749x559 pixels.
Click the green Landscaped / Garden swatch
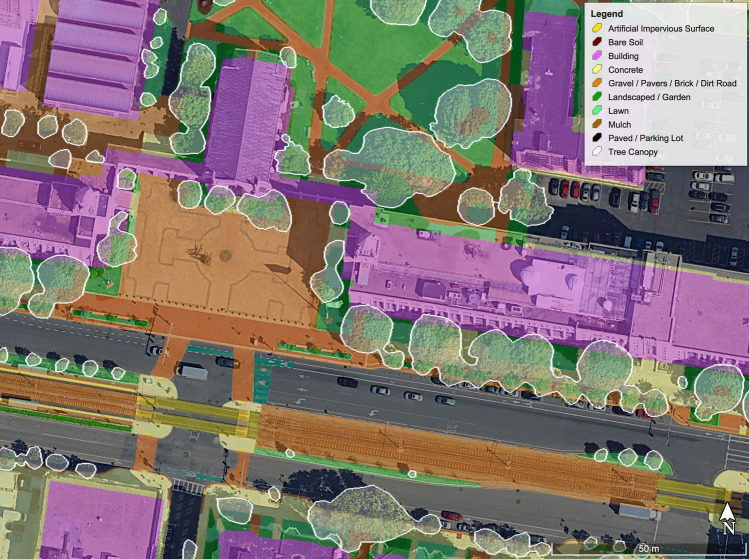(597, 97)
